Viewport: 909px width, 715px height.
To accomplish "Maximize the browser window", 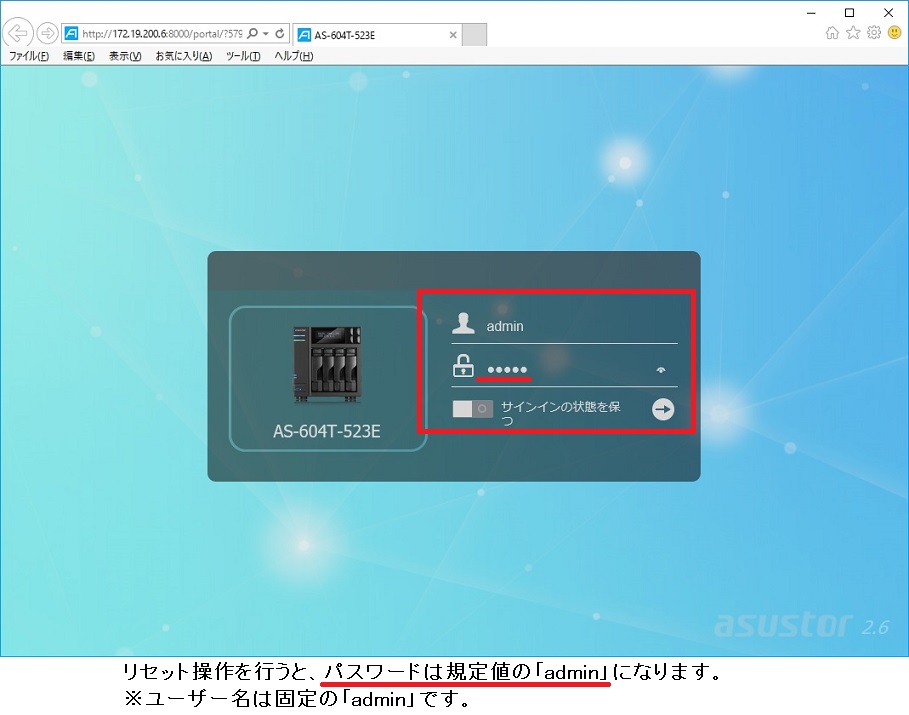I will 849,12.
